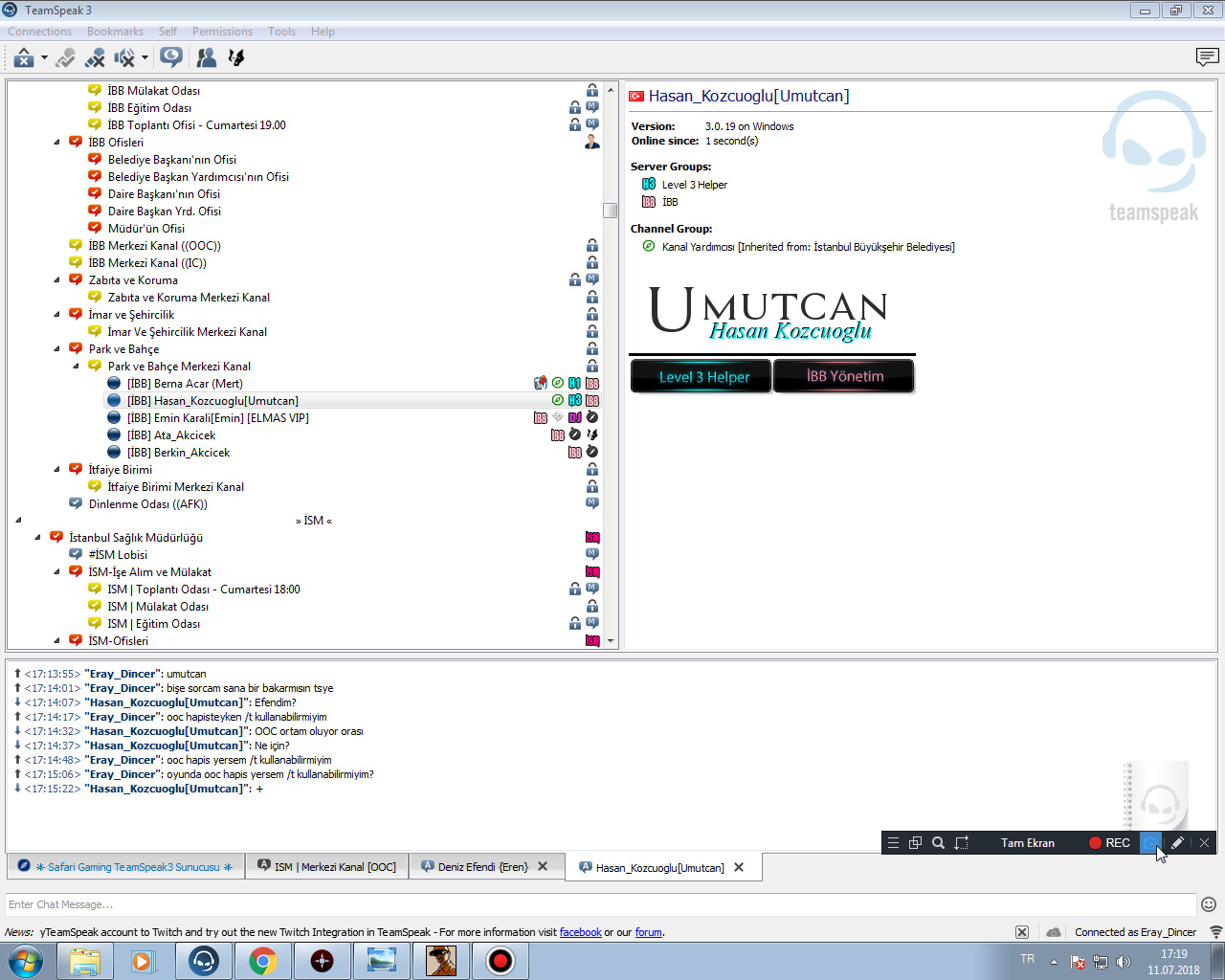The height and width of the screenshot is (980, 1225).
Task: Collapse the İstanbul Sağlık Müdürlüğü tree node
Action: 37,538
